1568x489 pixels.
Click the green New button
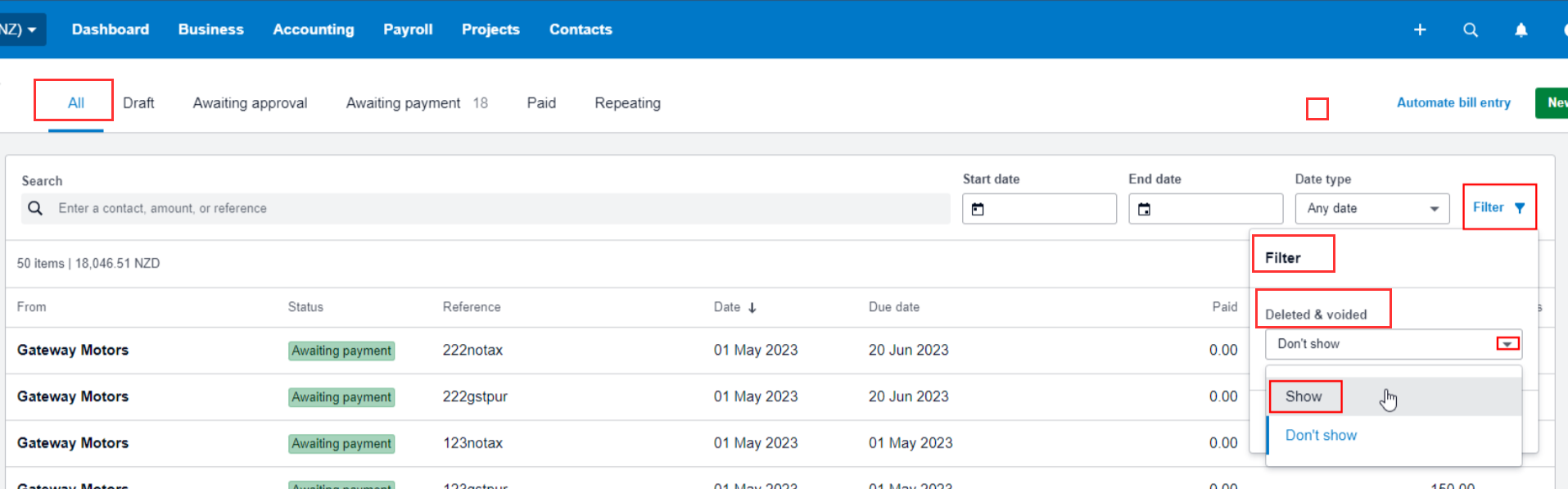1552,102
